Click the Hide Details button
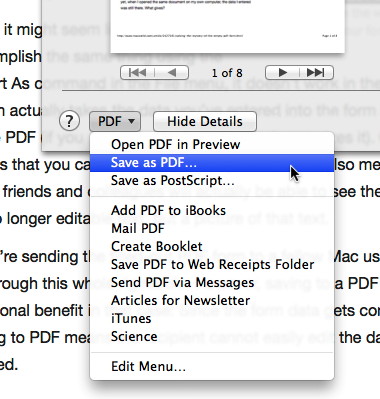Viewport: 380px width, 399px height. [x=205, y=121]
